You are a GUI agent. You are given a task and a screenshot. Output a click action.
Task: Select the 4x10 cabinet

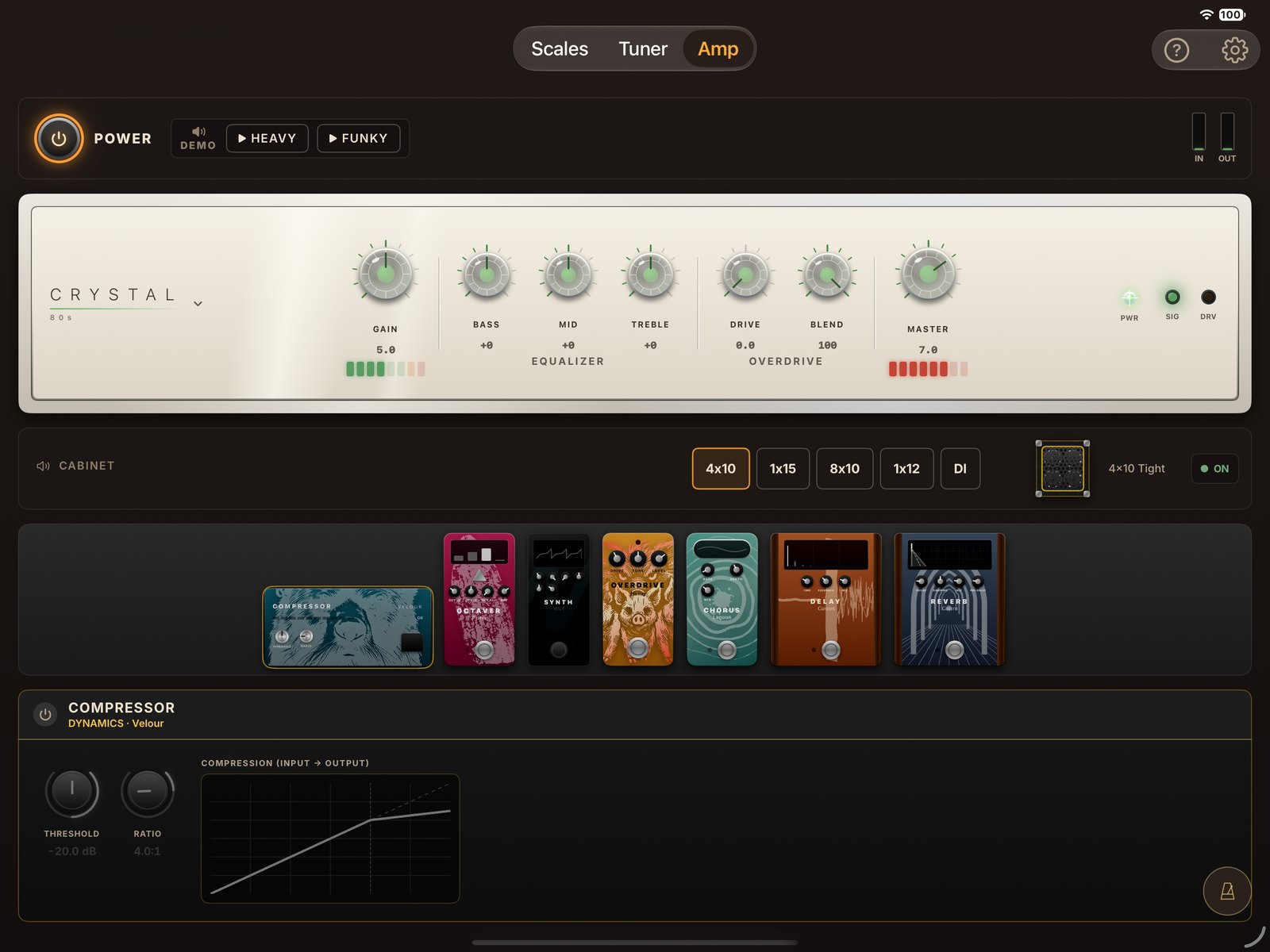pyautogui.click(x=721, y=469)
